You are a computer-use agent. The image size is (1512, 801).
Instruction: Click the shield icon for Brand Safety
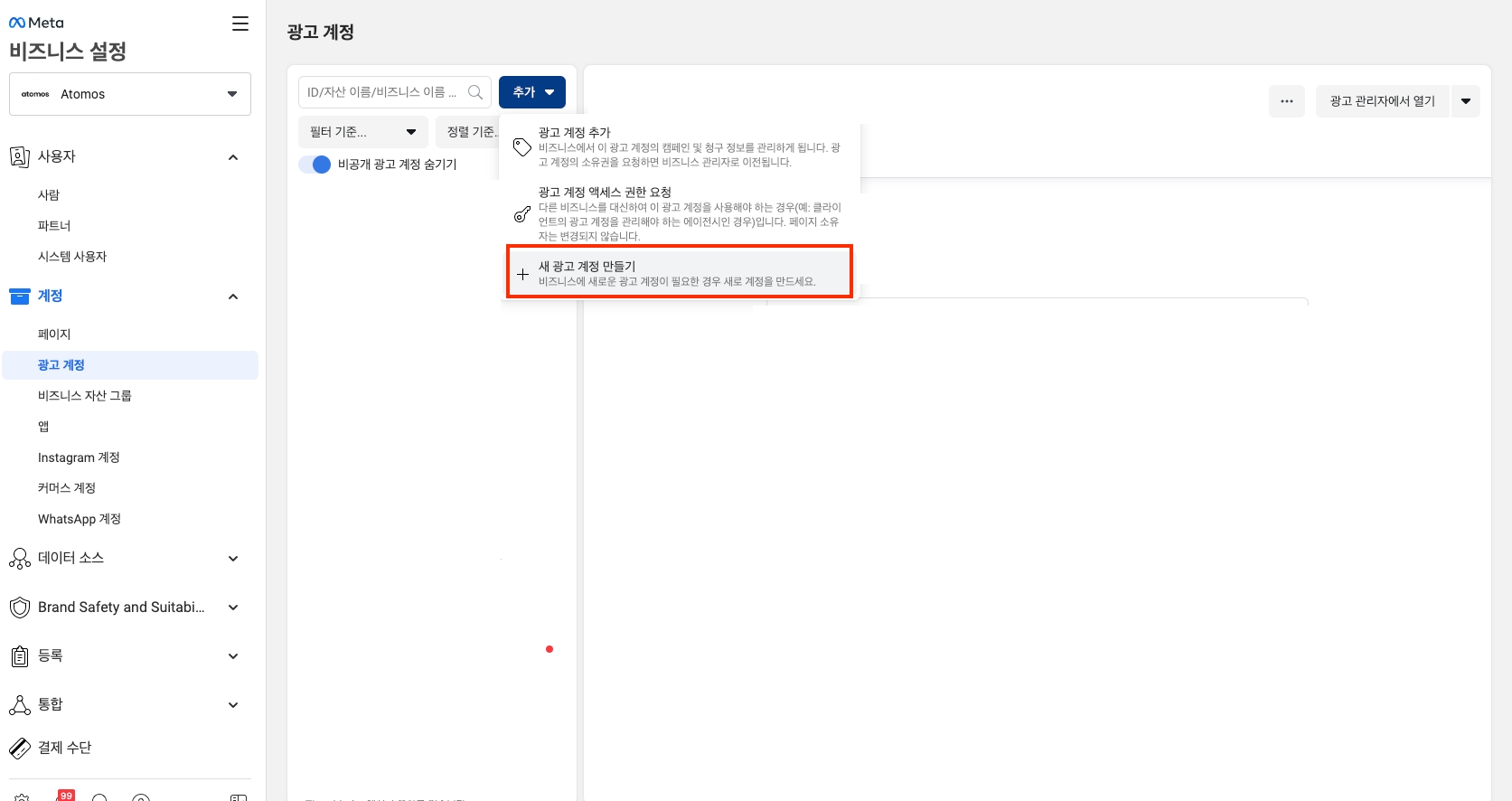pyautogui.click(x=20, y=608)
